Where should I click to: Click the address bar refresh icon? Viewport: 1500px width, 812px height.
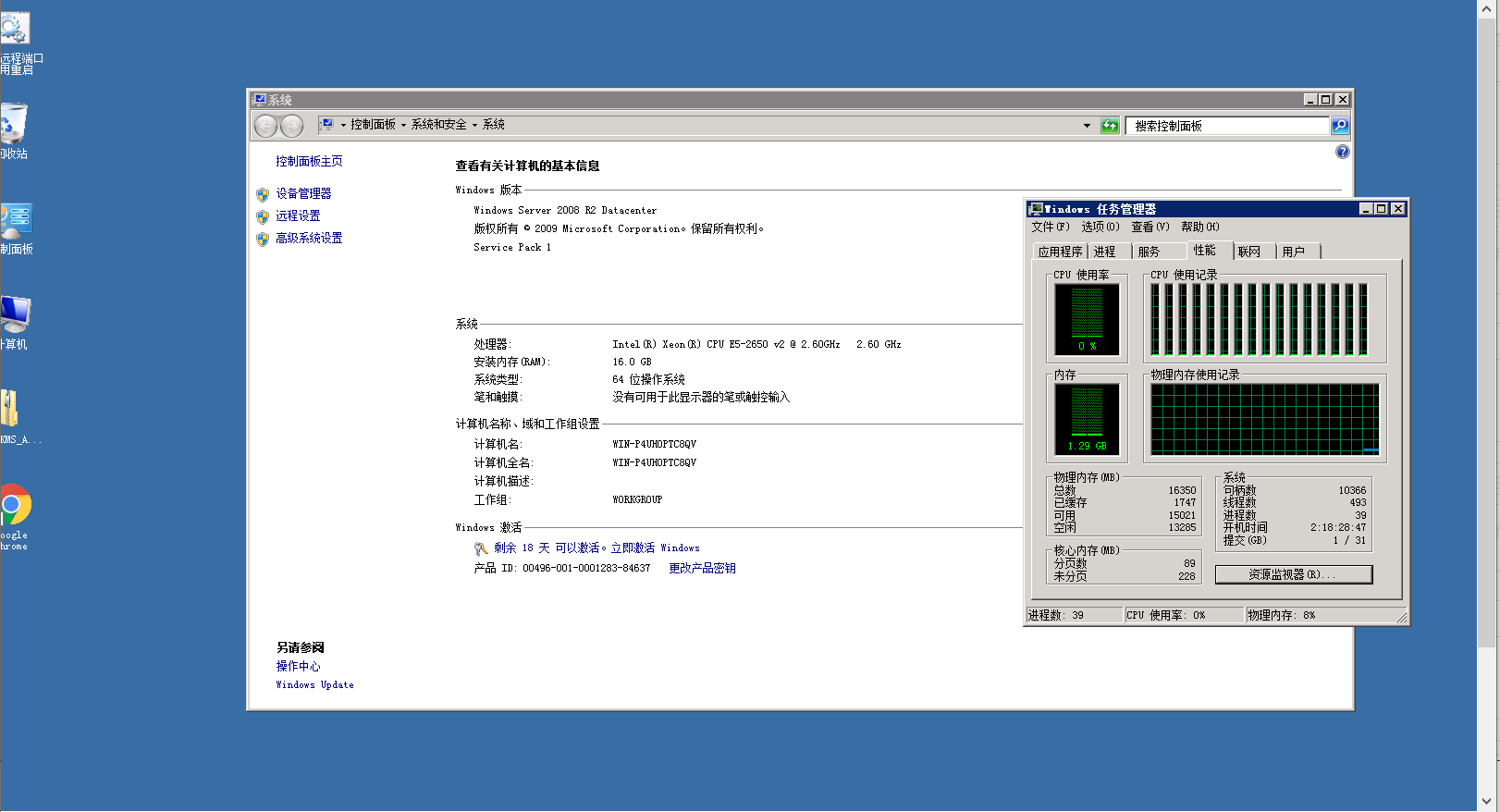pyautogui.click(x=1110, y=126)
